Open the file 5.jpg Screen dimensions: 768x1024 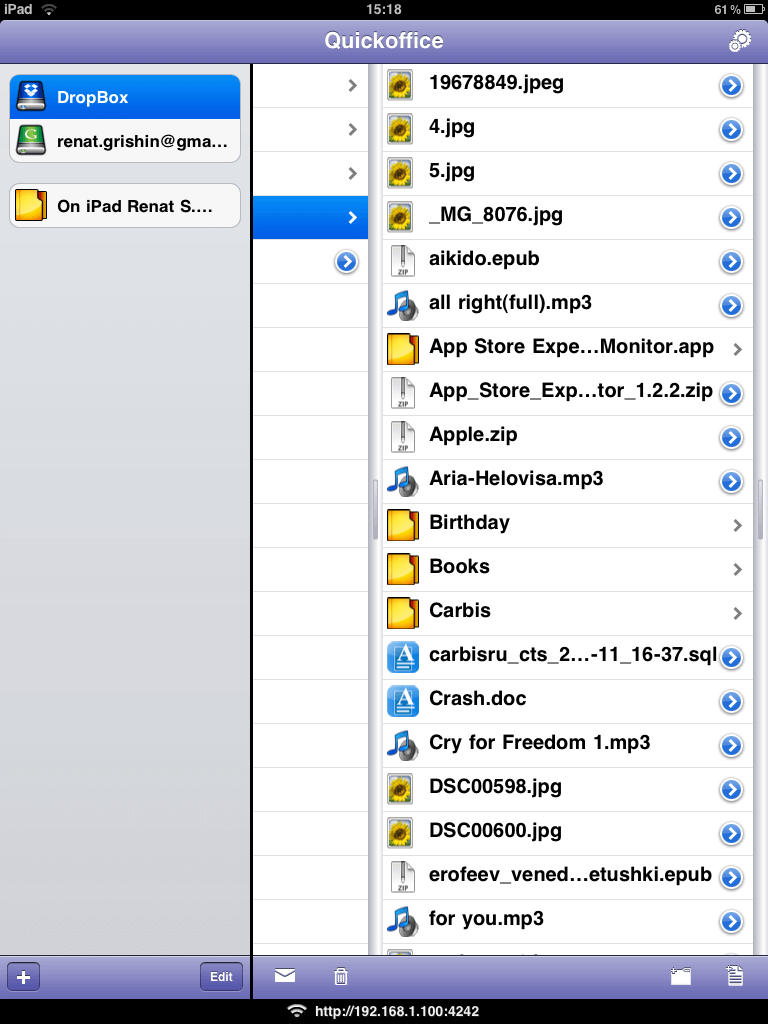pyautogui.click(x=568, y=173)
